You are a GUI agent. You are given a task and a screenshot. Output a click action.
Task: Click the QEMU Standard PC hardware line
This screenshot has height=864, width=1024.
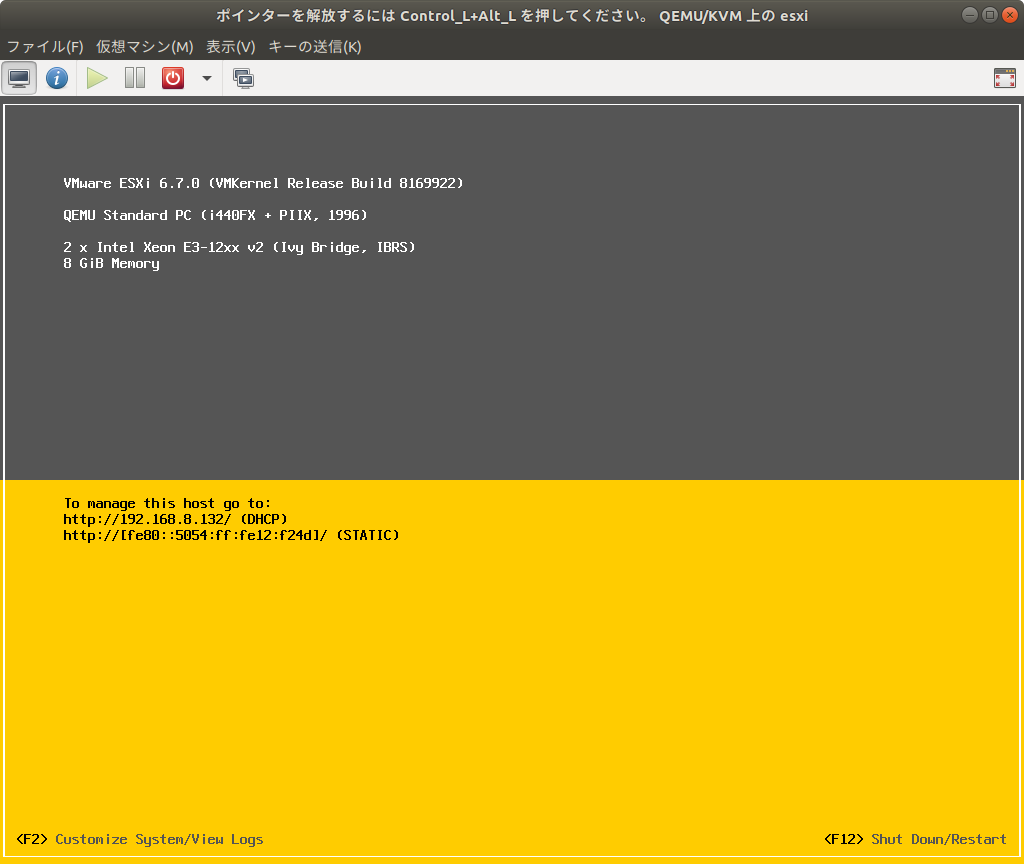215,216
